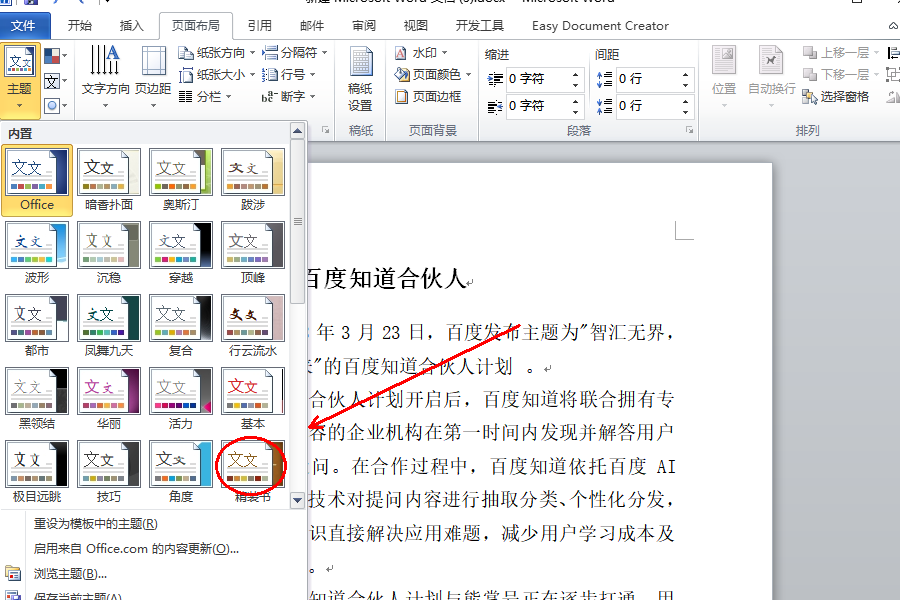
Task: Decrease right indent with down stepper
Action: pos(576,111)
